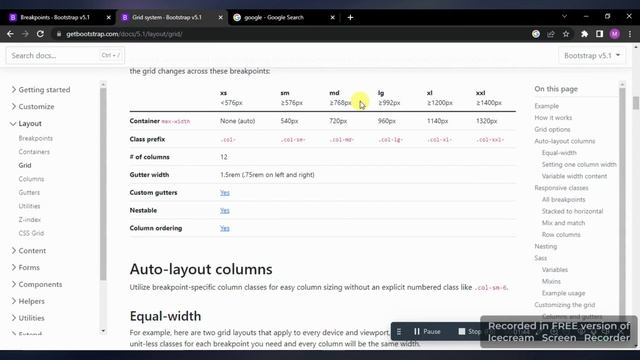Open the tab search chevron

coord(564,16)
